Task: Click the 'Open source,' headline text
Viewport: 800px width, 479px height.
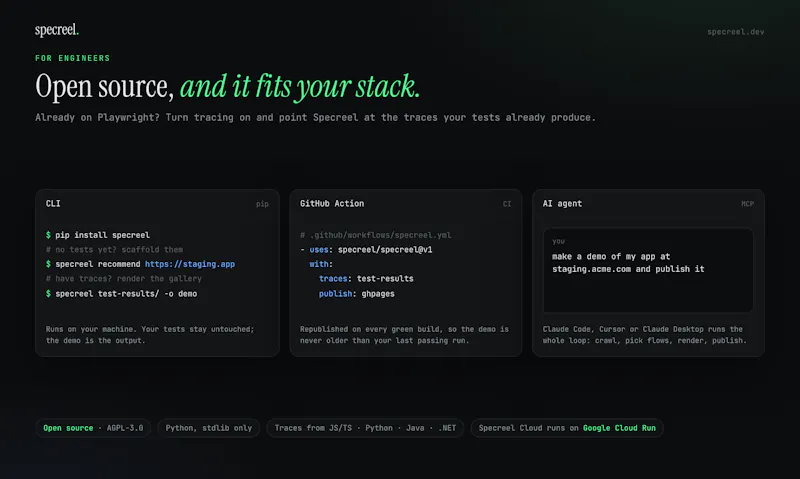Action: click(105, 86)
